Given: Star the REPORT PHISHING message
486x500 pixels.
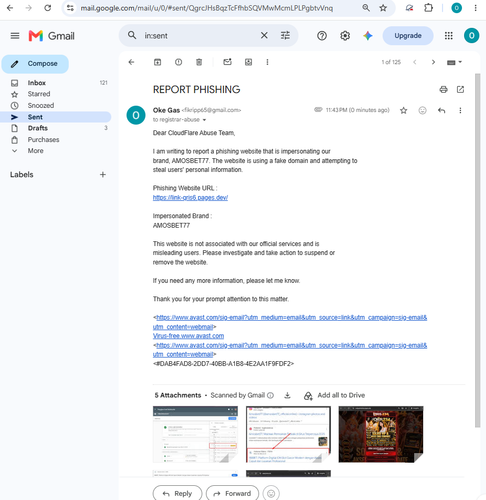Looking at the screenshot, I should click(404, 110).
